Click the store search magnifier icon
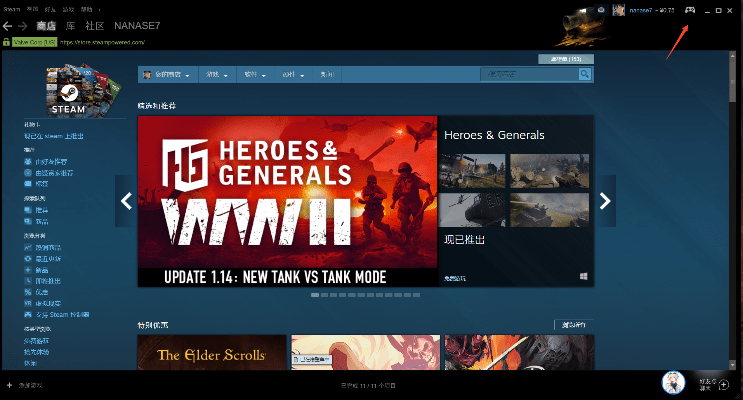This screenshot has height=400, width=743. (585, 74)
